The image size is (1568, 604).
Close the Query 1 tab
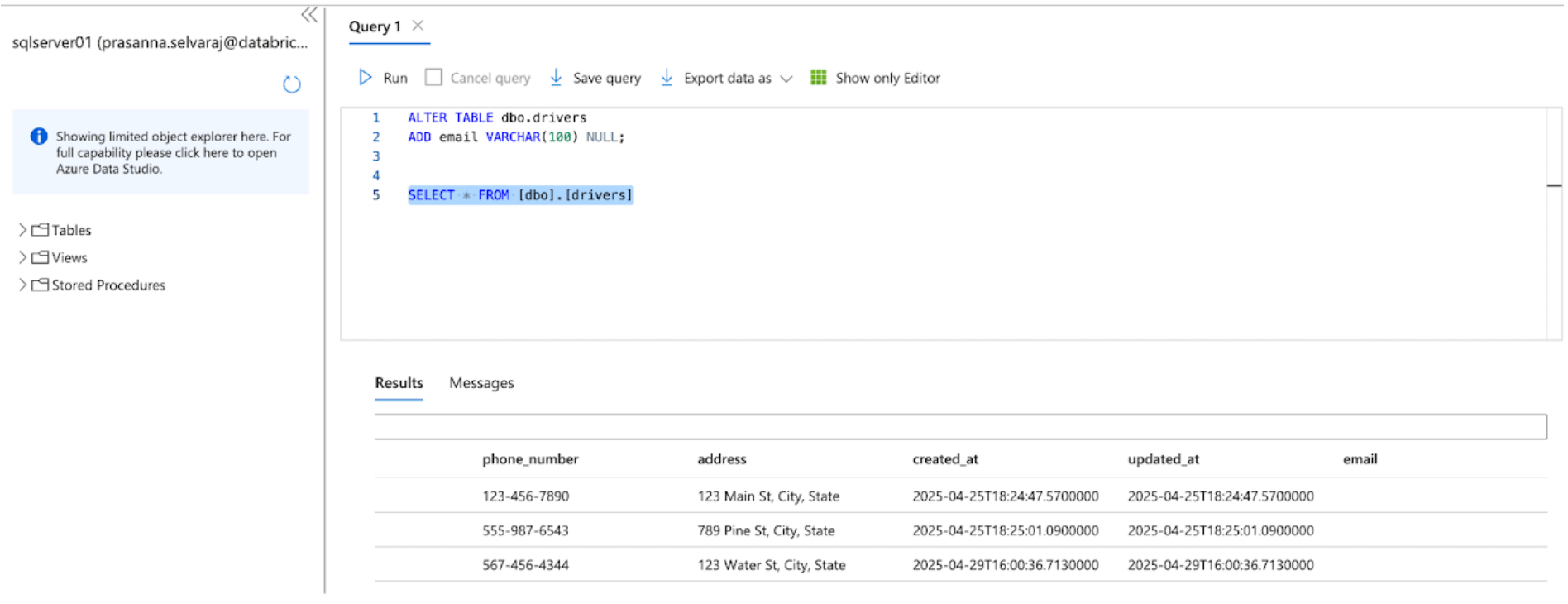point(418,26)
